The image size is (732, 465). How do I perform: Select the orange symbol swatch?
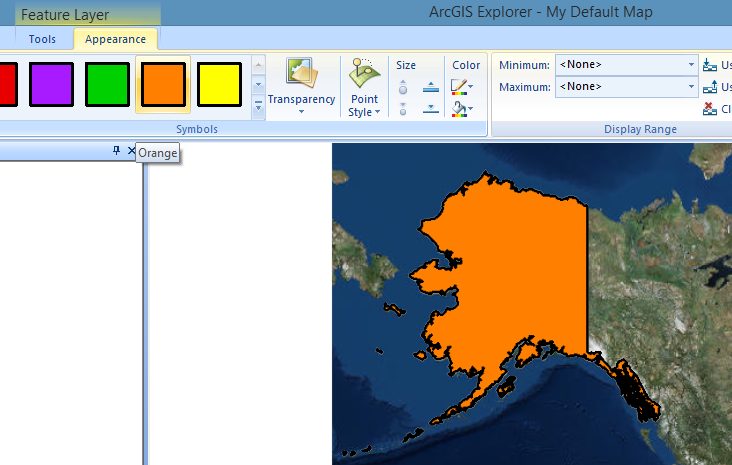click(163, 85)
